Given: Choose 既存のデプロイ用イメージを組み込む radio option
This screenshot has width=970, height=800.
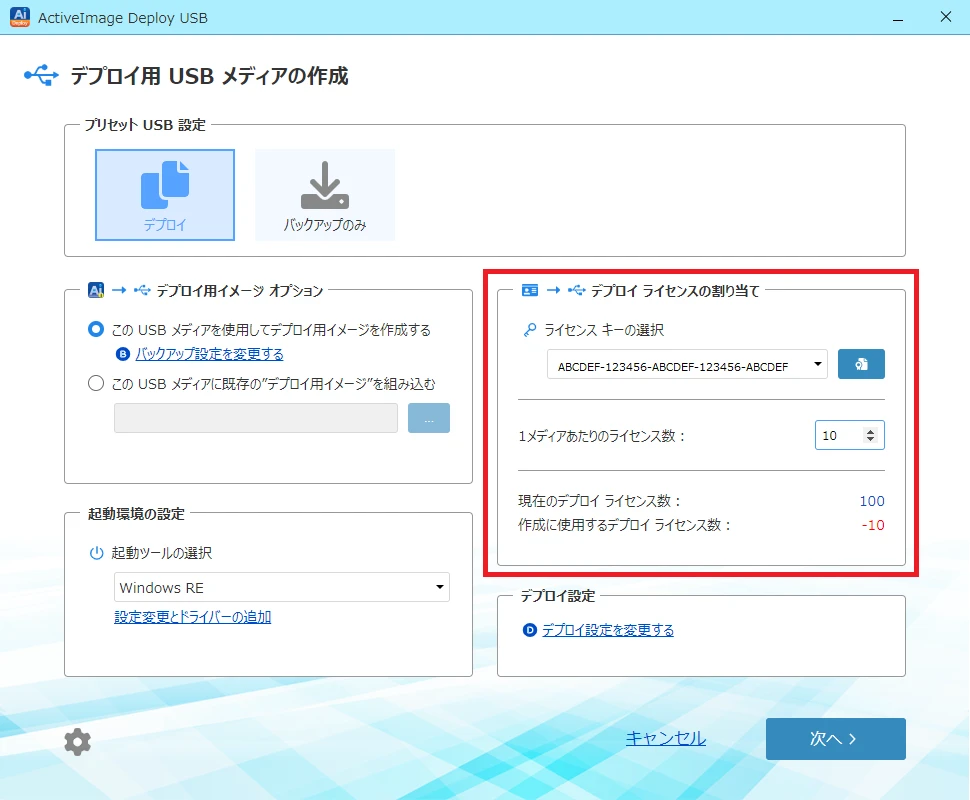Looking at the screenshot, I should (96, 384).
